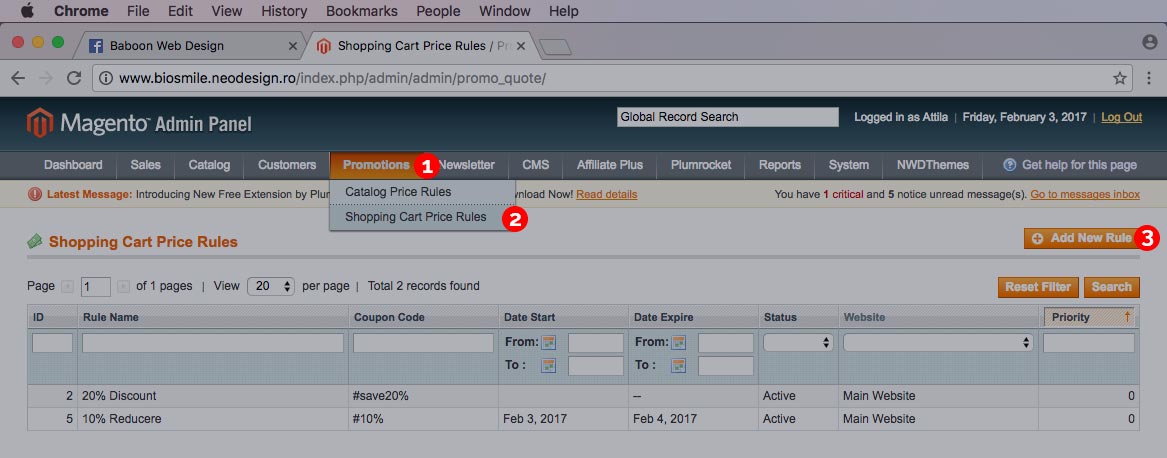
Task: Bookmark this page with the star icon
Action: coord(1119,78)
